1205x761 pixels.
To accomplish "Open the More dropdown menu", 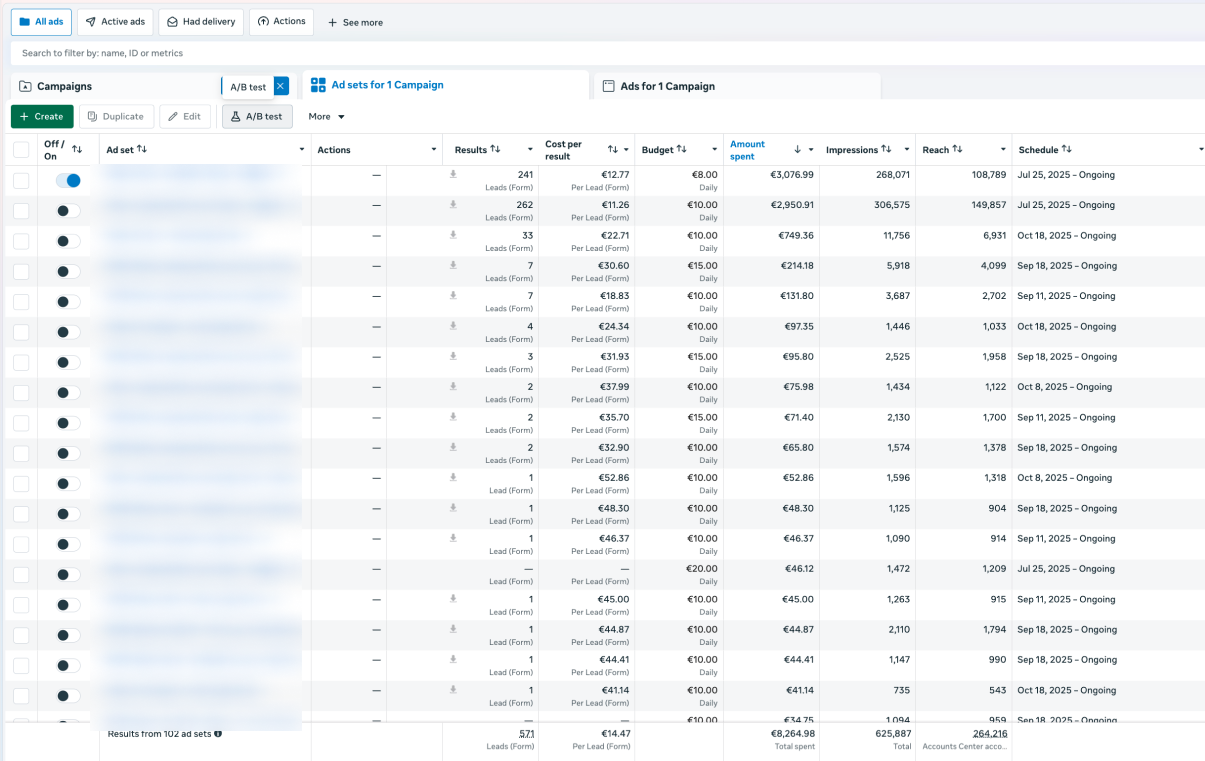I will pyautogui.click(x=327, y=117).
